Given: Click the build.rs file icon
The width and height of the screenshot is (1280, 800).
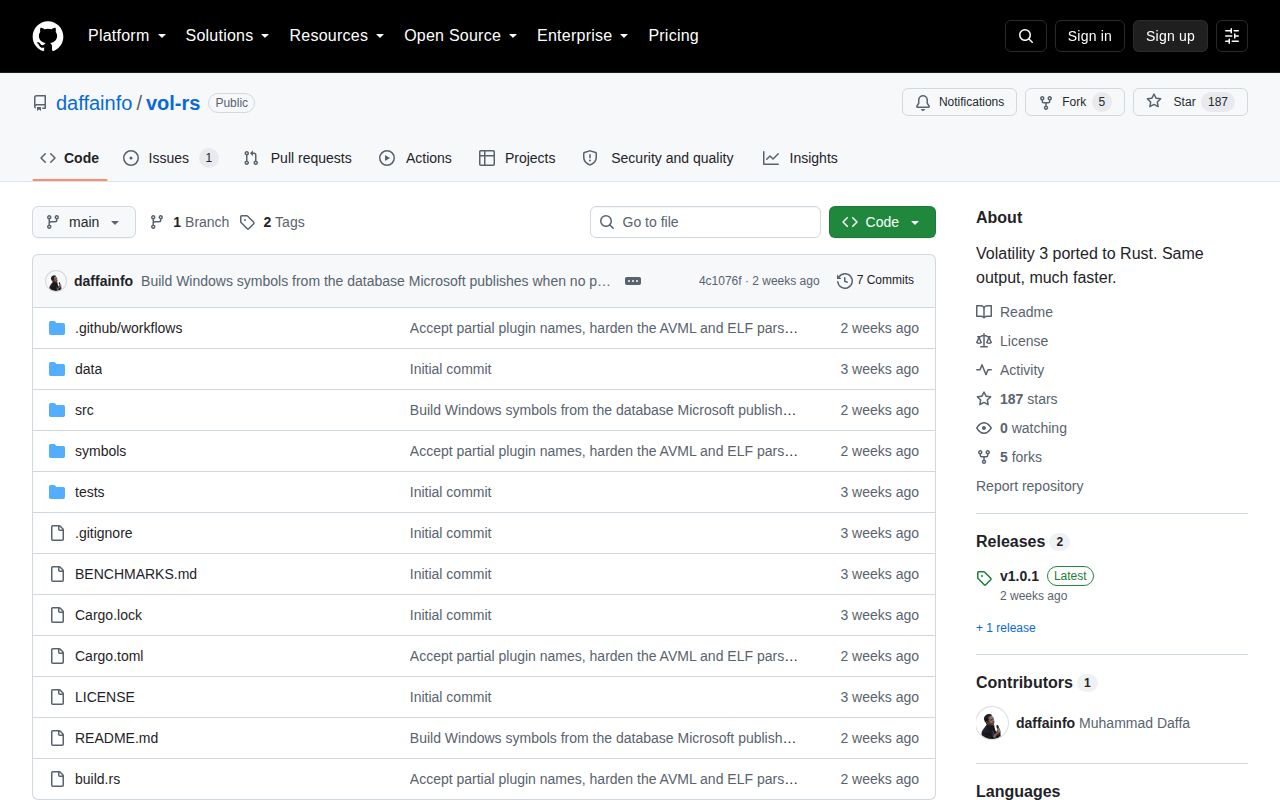Looking at the screenshot, I should coord(57,779).
